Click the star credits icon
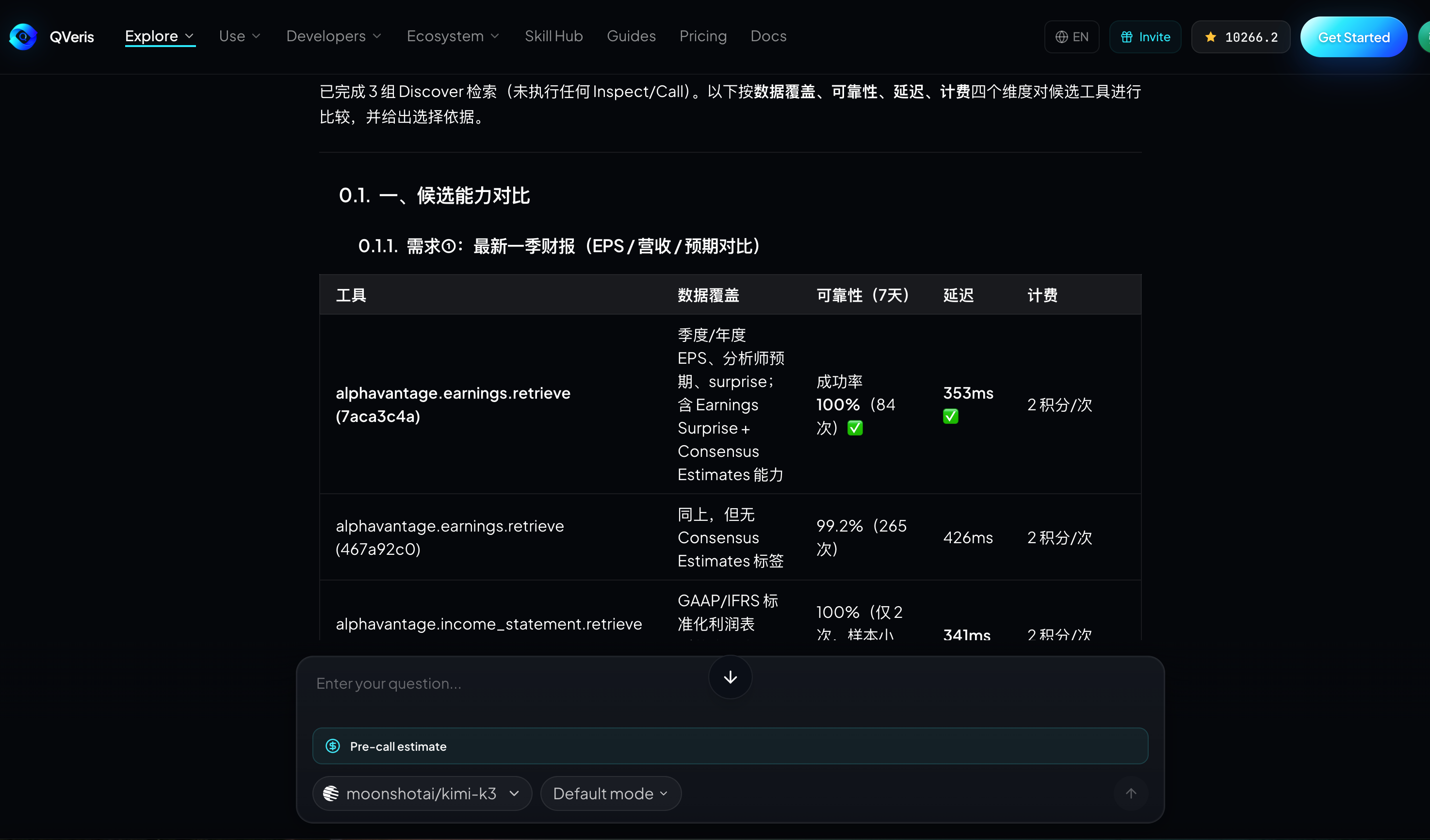This screenshot has height=840, width=1430. [1210, 37]
